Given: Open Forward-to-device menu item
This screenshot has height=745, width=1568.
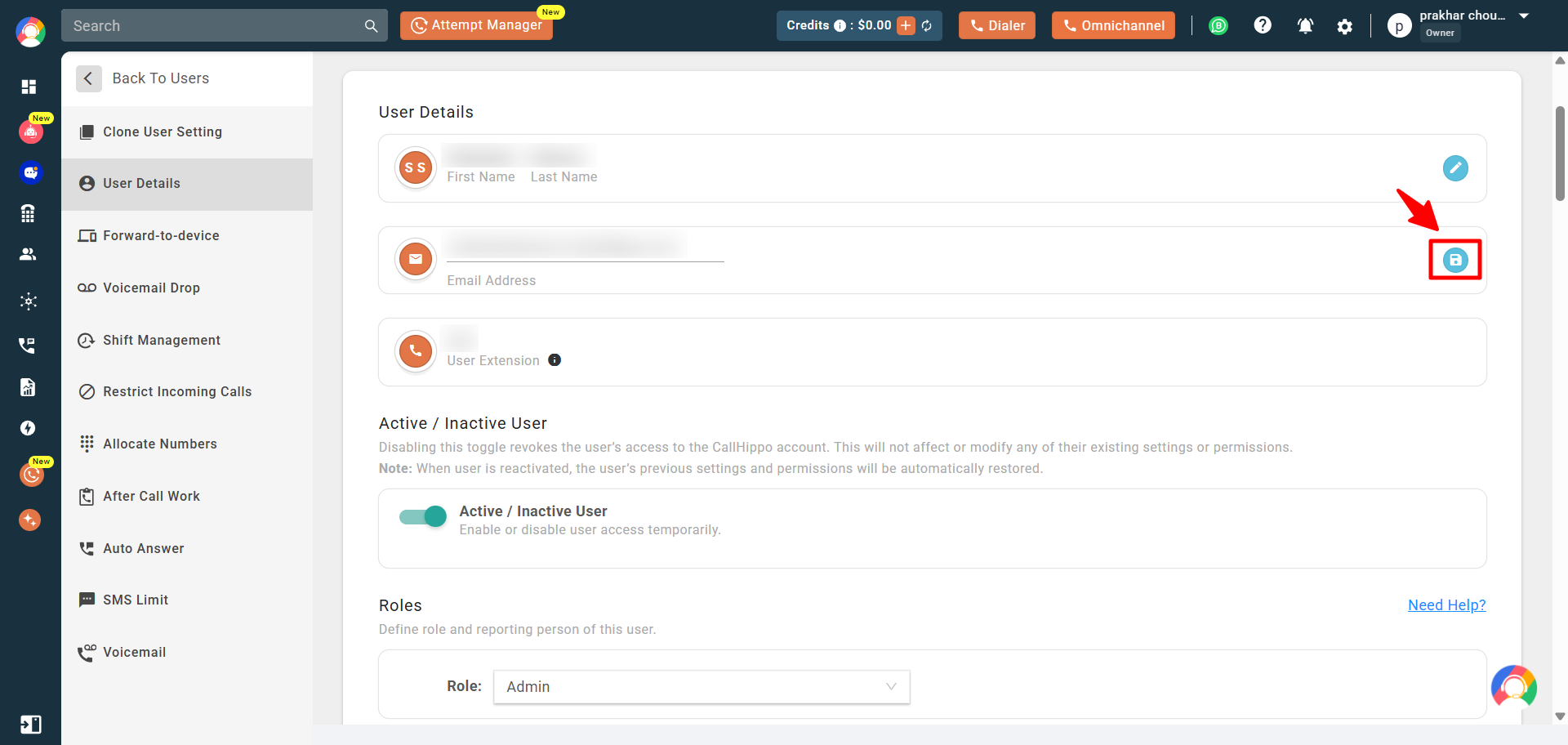Looking at the screenshot, I should click(x=187, y=236).
